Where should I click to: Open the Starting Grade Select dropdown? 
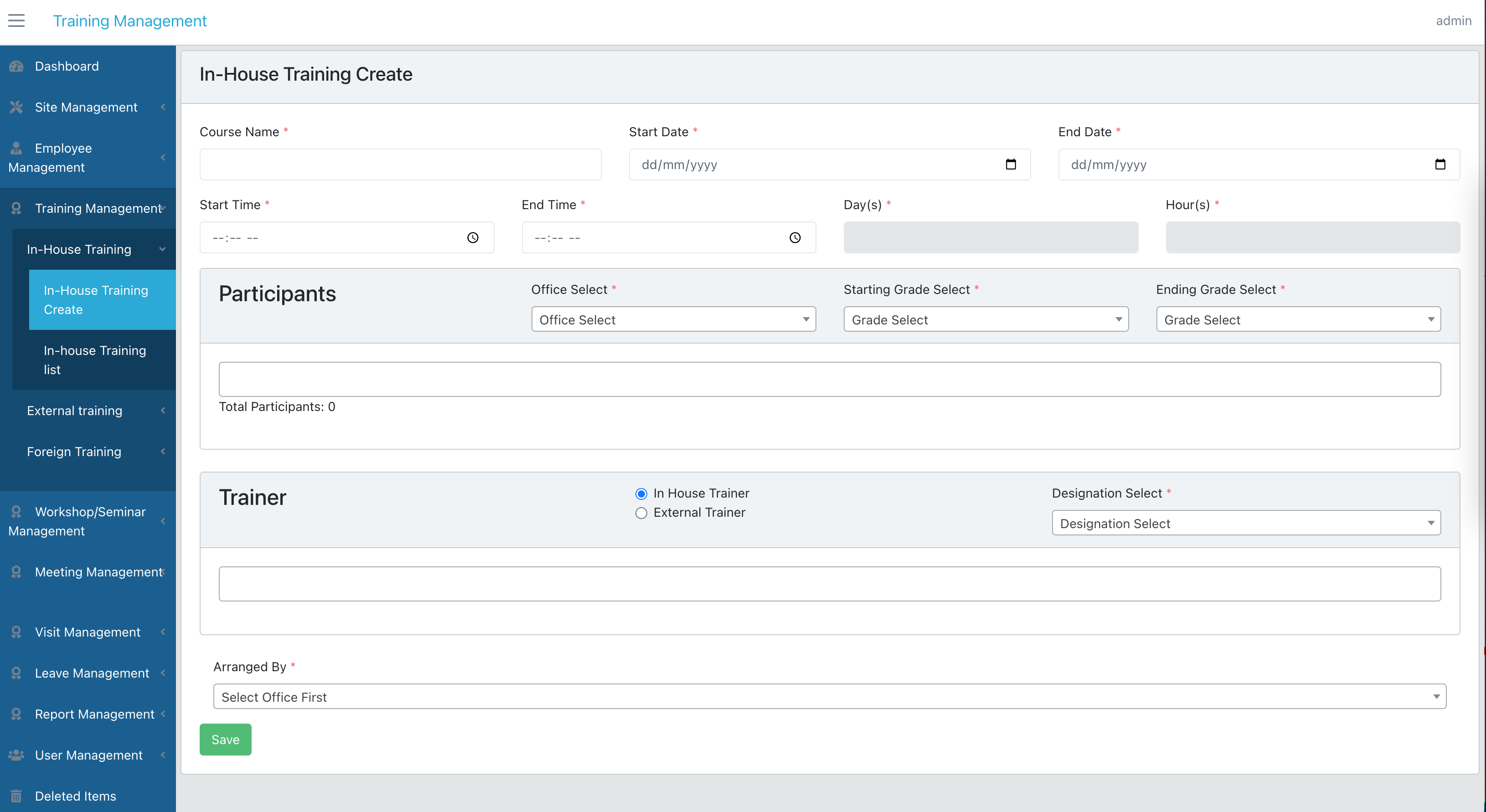(x=986, y=319)
